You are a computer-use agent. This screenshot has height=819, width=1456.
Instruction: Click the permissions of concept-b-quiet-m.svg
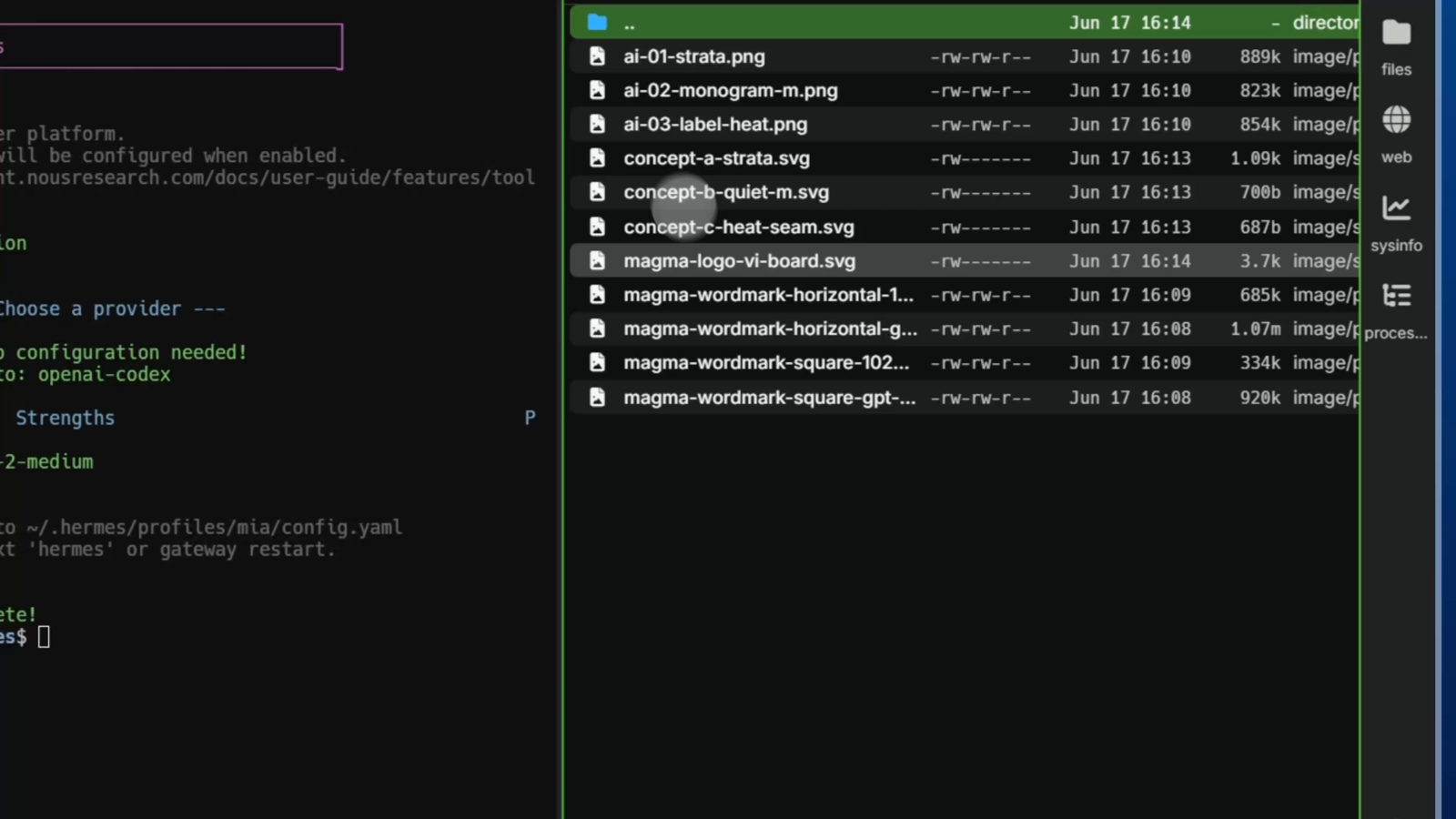pyautogui.click(x=981, y=193)
